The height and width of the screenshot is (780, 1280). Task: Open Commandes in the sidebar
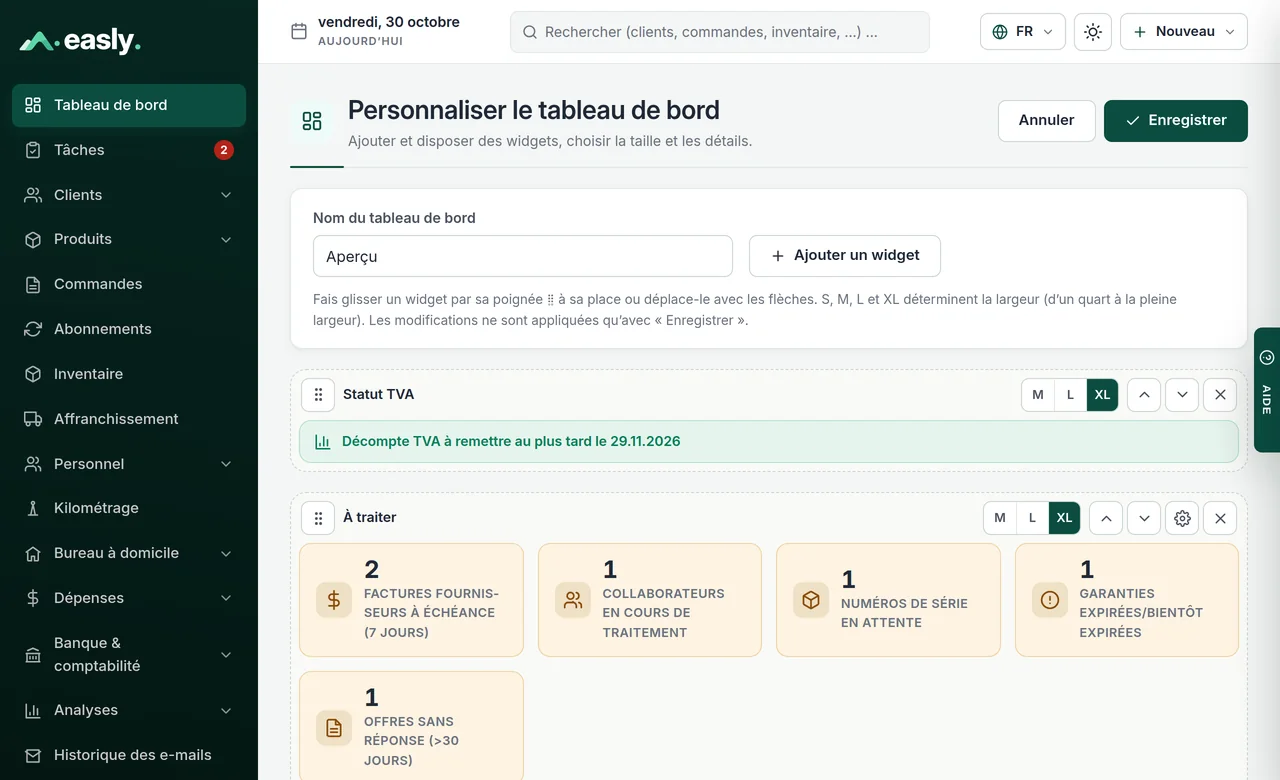pyautogui.click(x=129, y=284)
